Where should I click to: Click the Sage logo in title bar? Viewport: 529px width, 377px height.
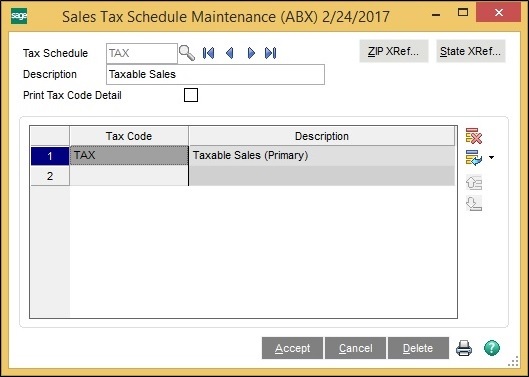19,16
